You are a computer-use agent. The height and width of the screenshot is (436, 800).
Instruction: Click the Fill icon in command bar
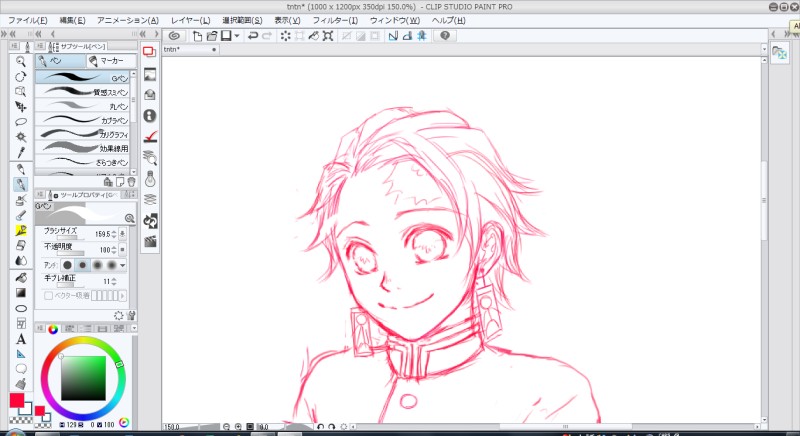coord(314,36)
